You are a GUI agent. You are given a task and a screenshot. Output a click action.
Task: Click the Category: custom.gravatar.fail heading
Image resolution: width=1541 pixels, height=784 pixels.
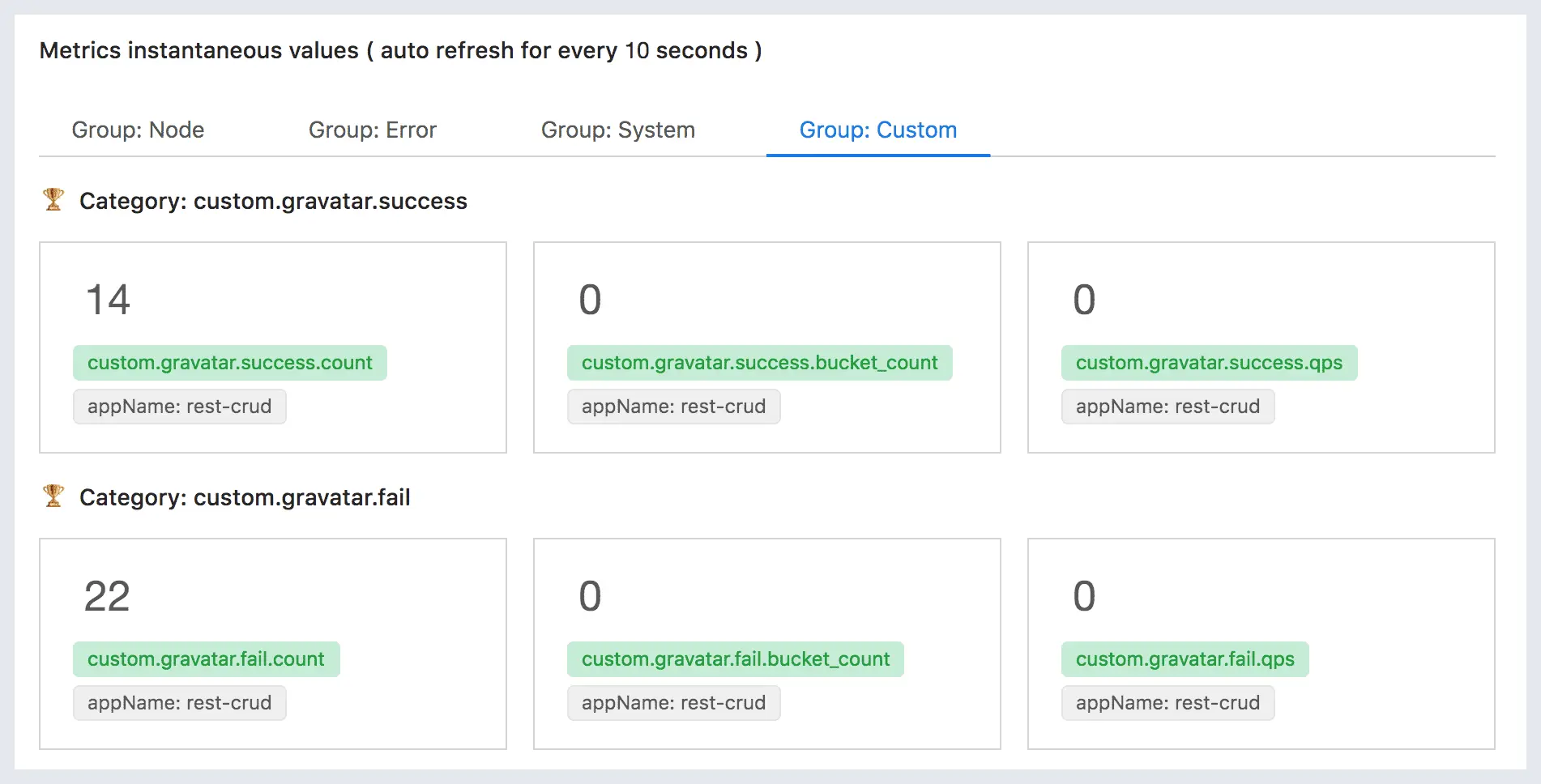[245, 497]
